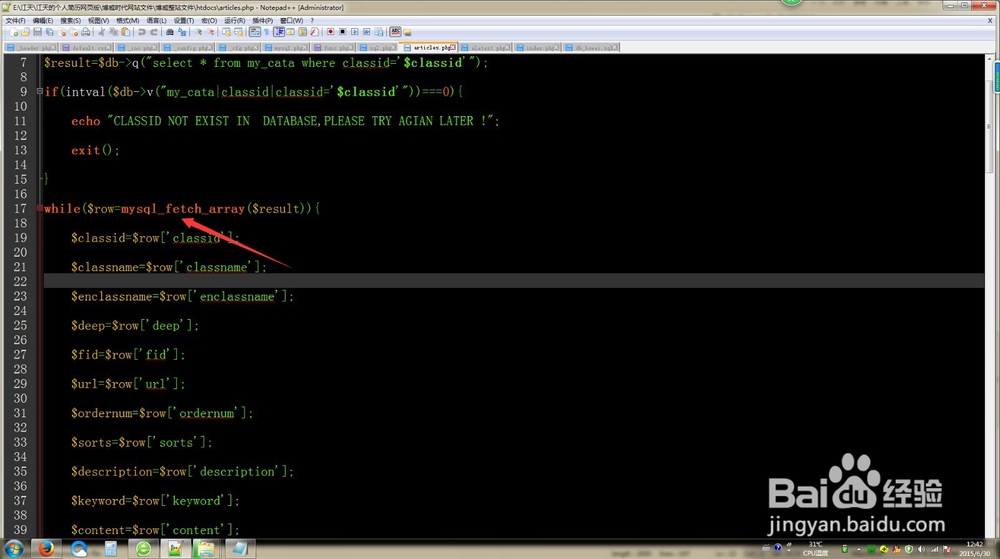Screen dimensions: 1000x559
Task: Open the 语言(L) menu
Action: [156, 20]
